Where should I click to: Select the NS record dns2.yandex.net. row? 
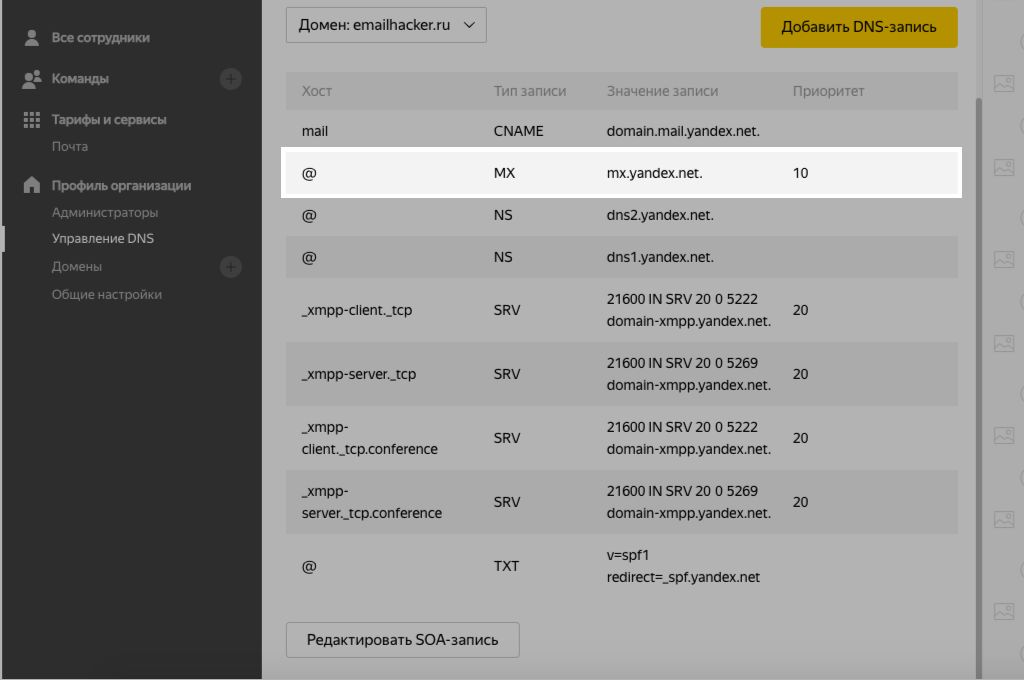tap(621, 215)
